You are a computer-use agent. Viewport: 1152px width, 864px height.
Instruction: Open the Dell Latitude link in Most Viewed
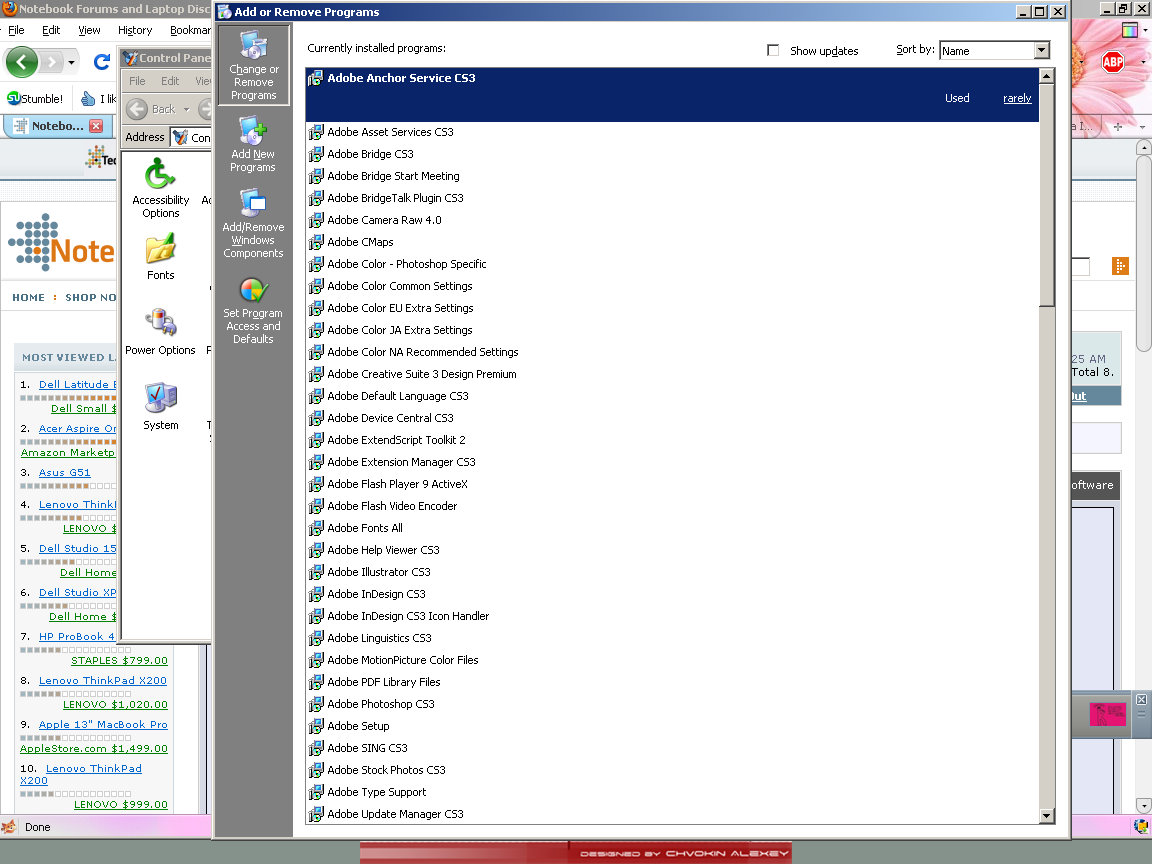tap(77, 384)
